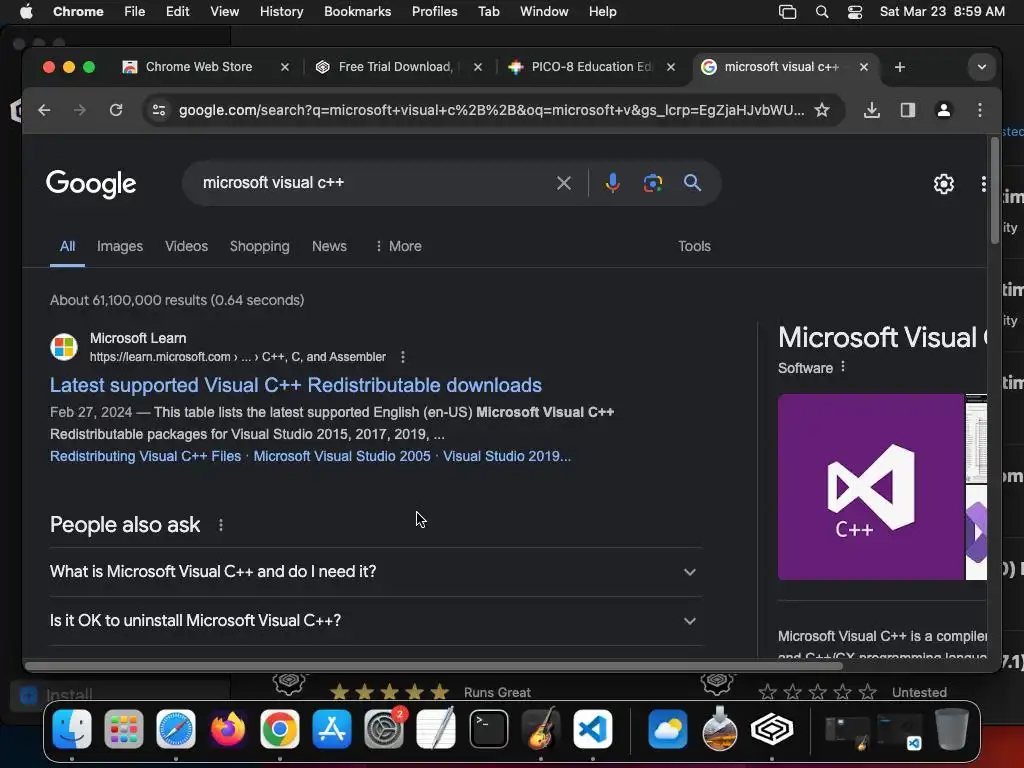The image size is (1024, 768).
Task: Bookmark this page with the star icon
Action: pos(822,110)
